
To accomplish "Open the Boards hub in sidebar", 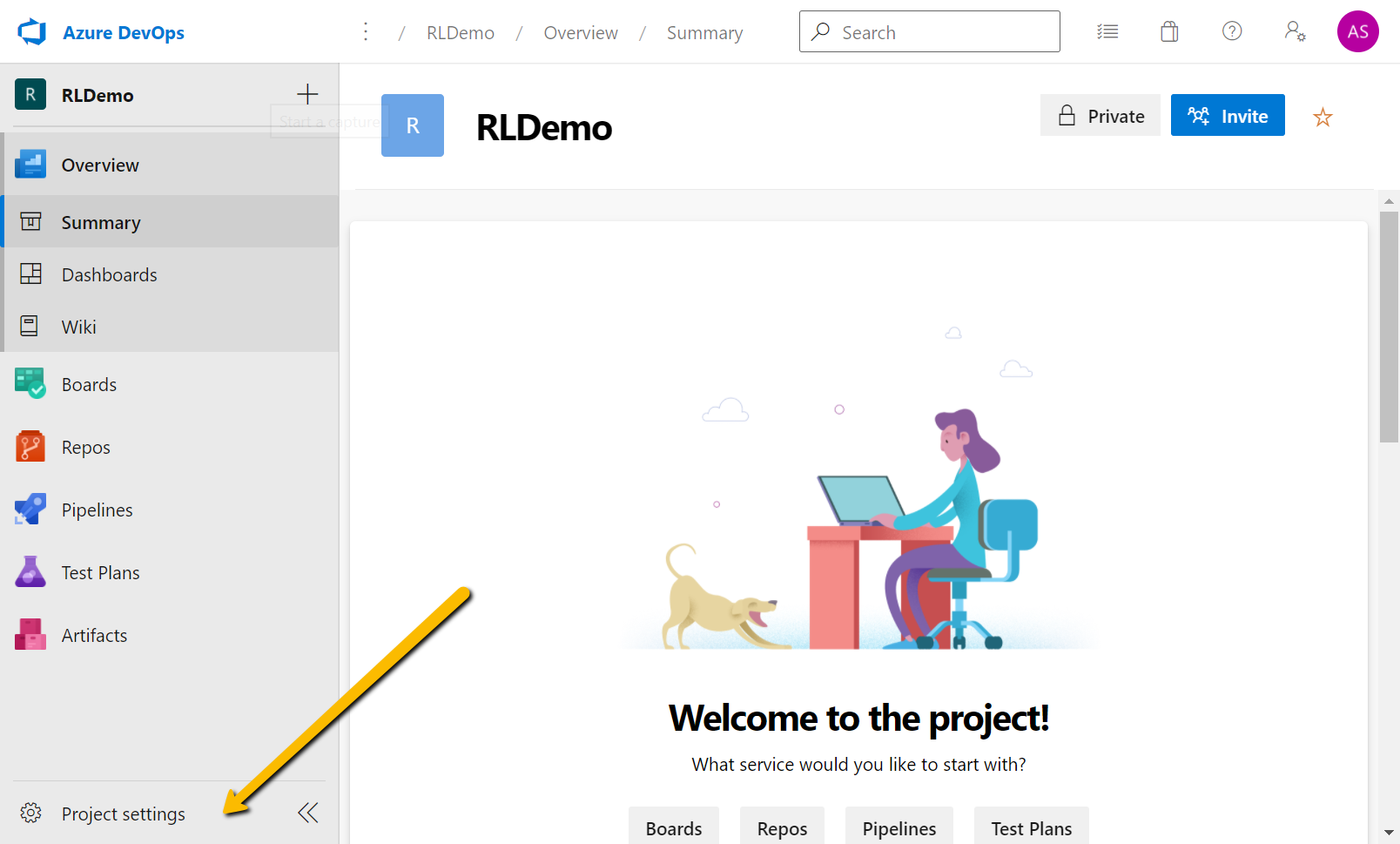I will tap(169, 384).
